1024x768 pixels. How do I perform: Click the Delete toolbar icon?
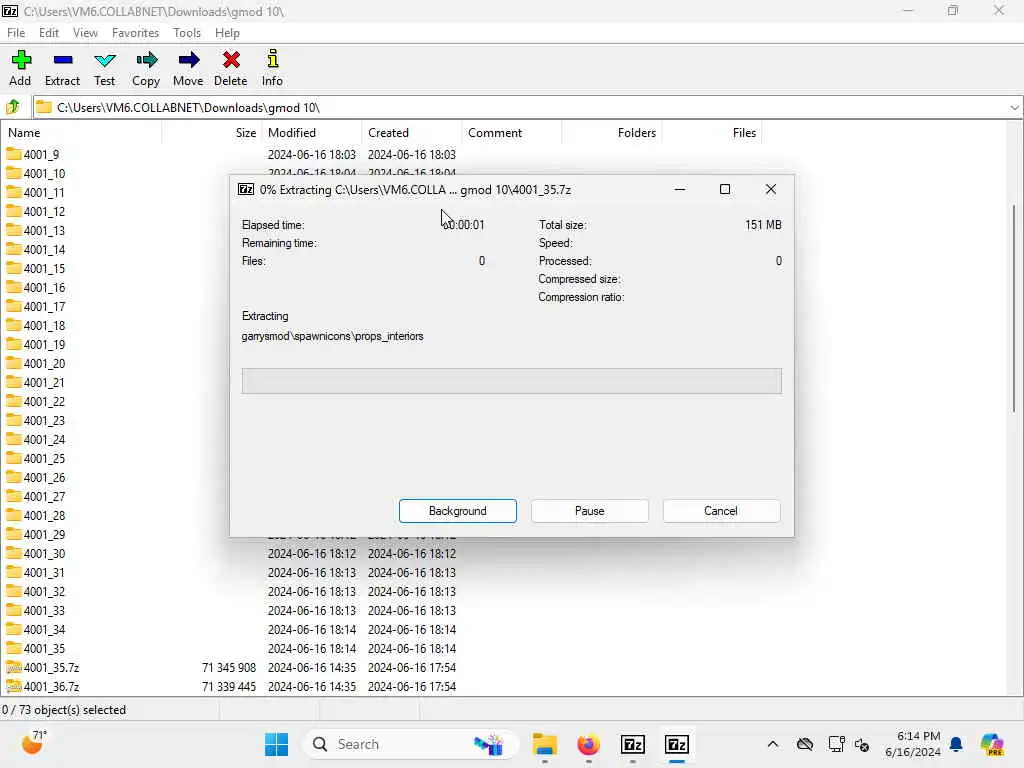coord(231,68)
